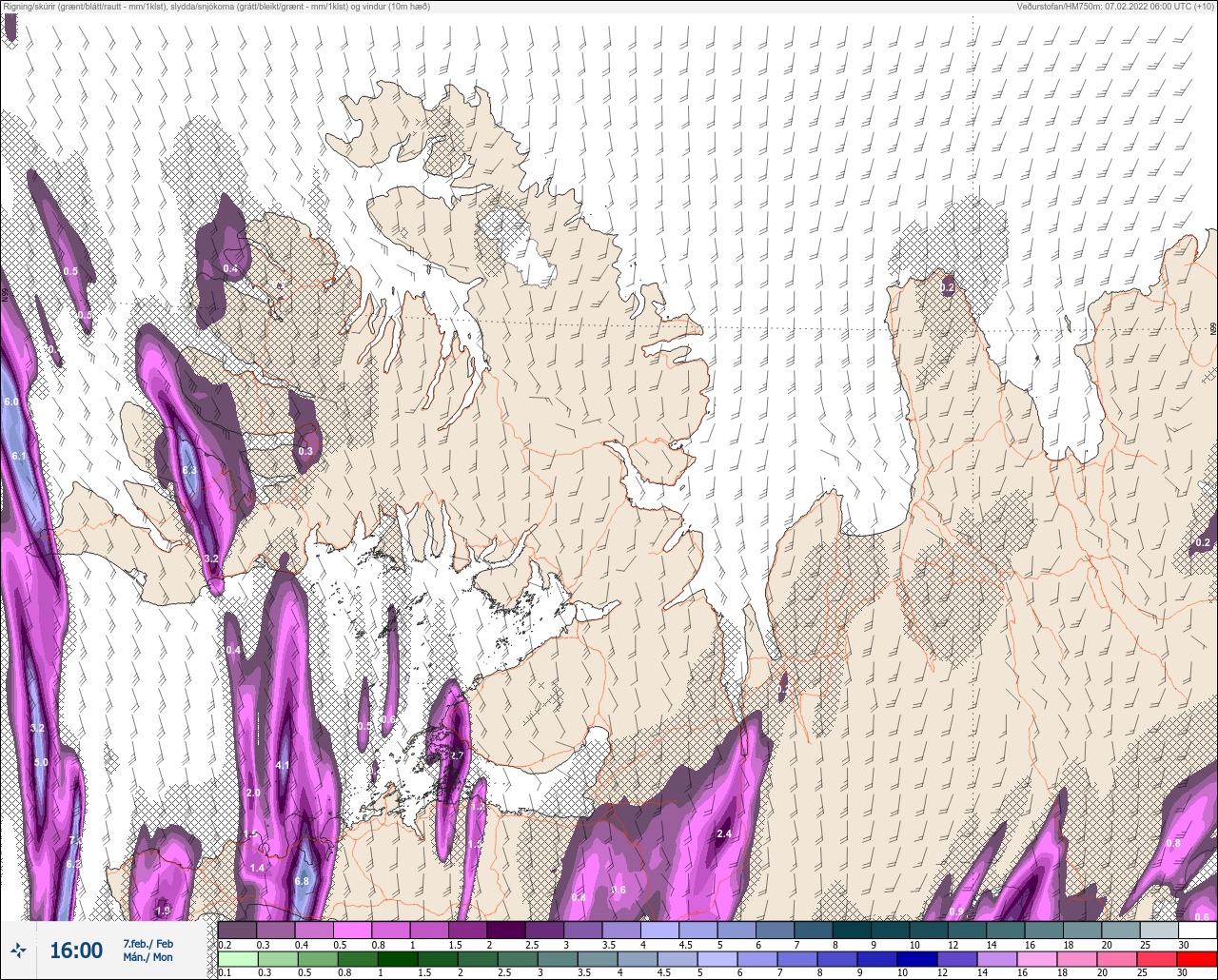Click the 6.1 precipitation value on the map
The height and width of the screenshot is (980, 1218).
point(19,457)
